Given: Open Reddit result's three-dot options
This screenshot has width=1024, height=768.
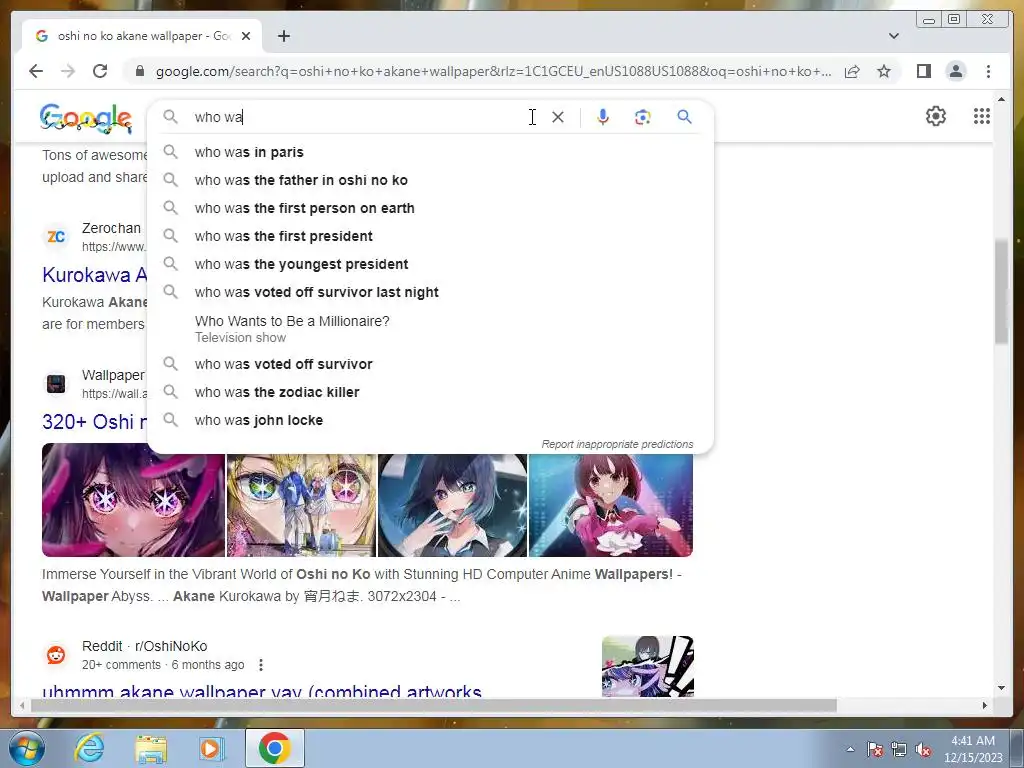Looking at the screenshot, I should tap(261, 665).
